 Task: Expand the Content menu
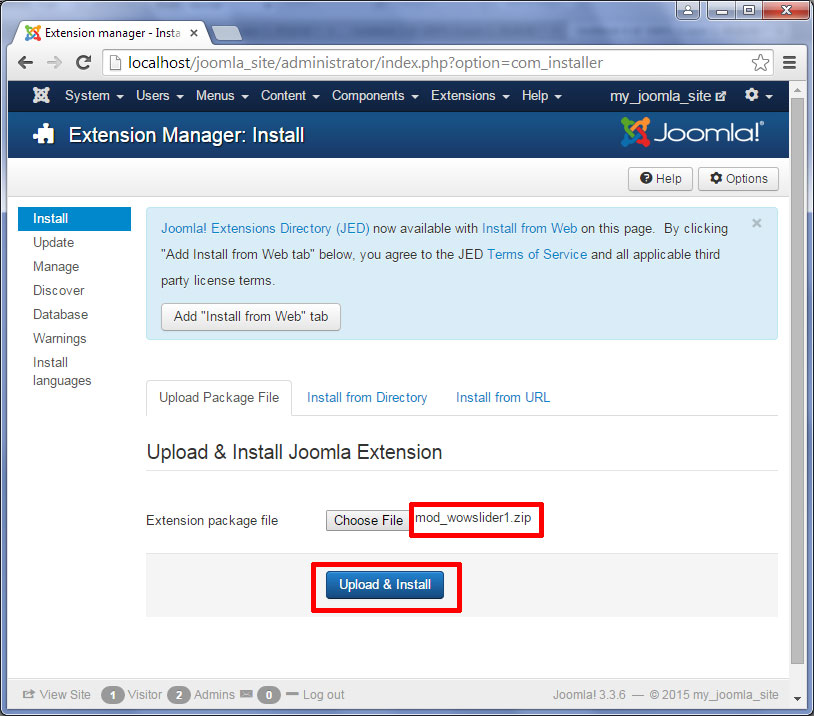(x=290, y=96)
